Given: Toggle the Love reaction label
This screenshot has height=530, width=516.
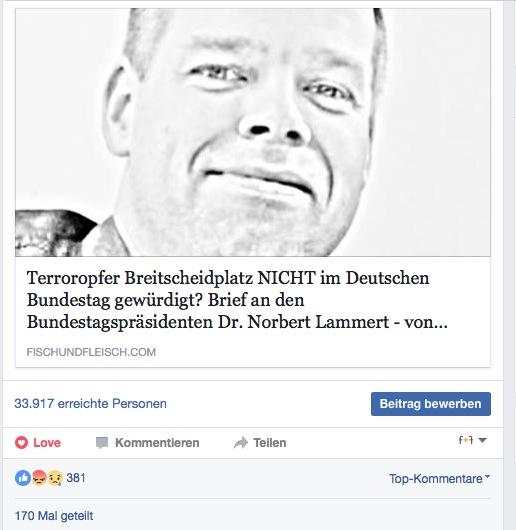Looking at the screenshot, I should 47,443.
